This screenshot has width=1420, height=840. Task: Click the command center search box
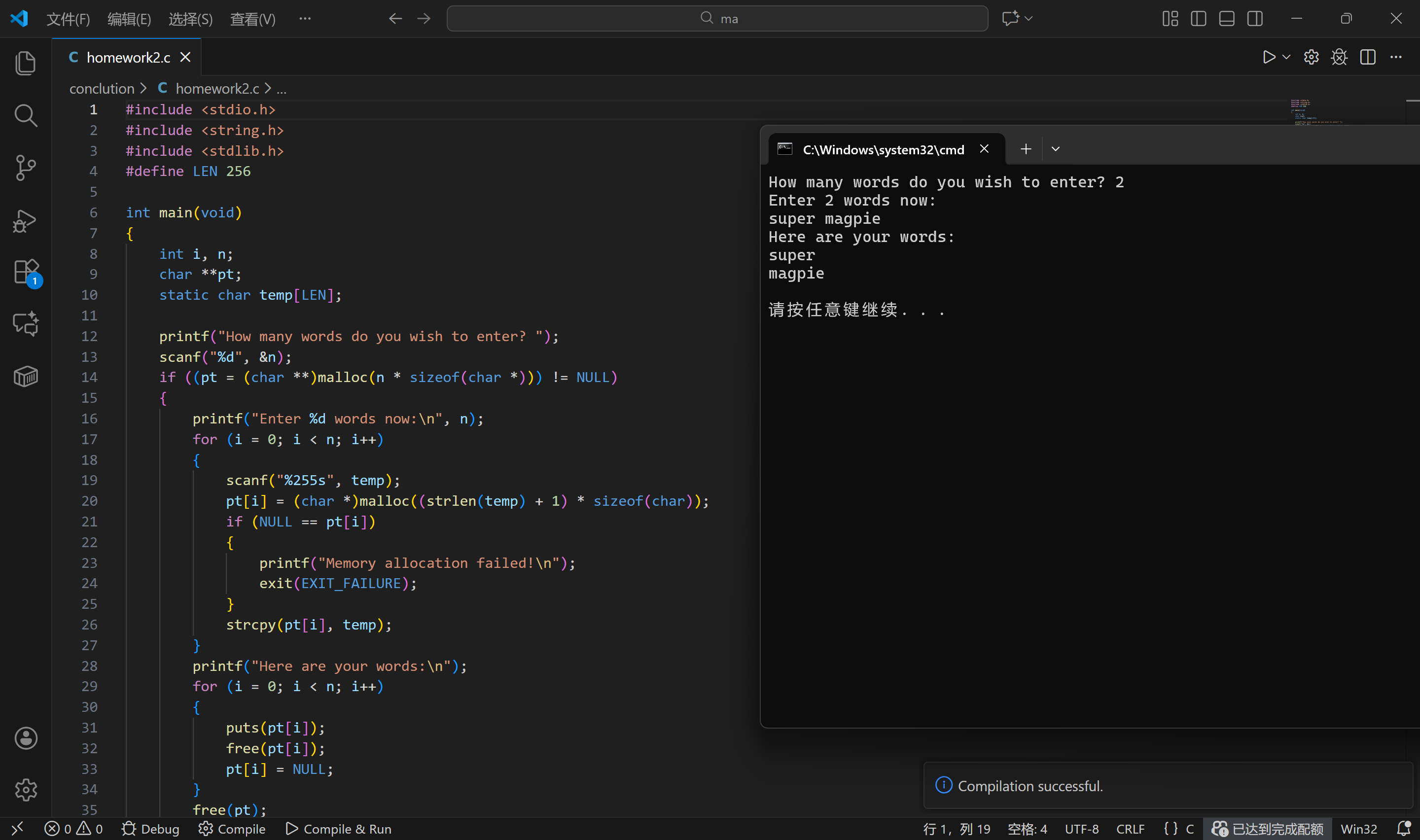[717, 19]
